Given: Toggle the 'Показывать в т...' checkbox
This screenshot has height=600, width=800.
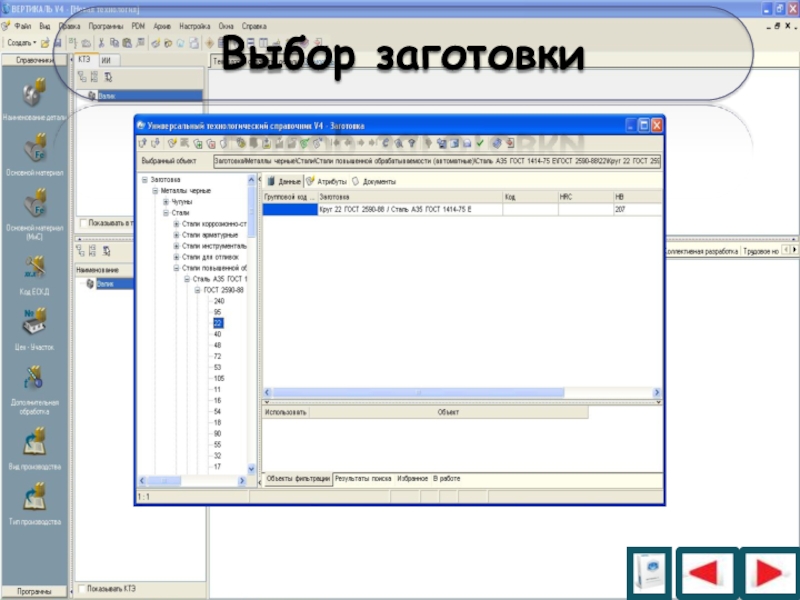Looking at the screenshot, I should point(82,223).
